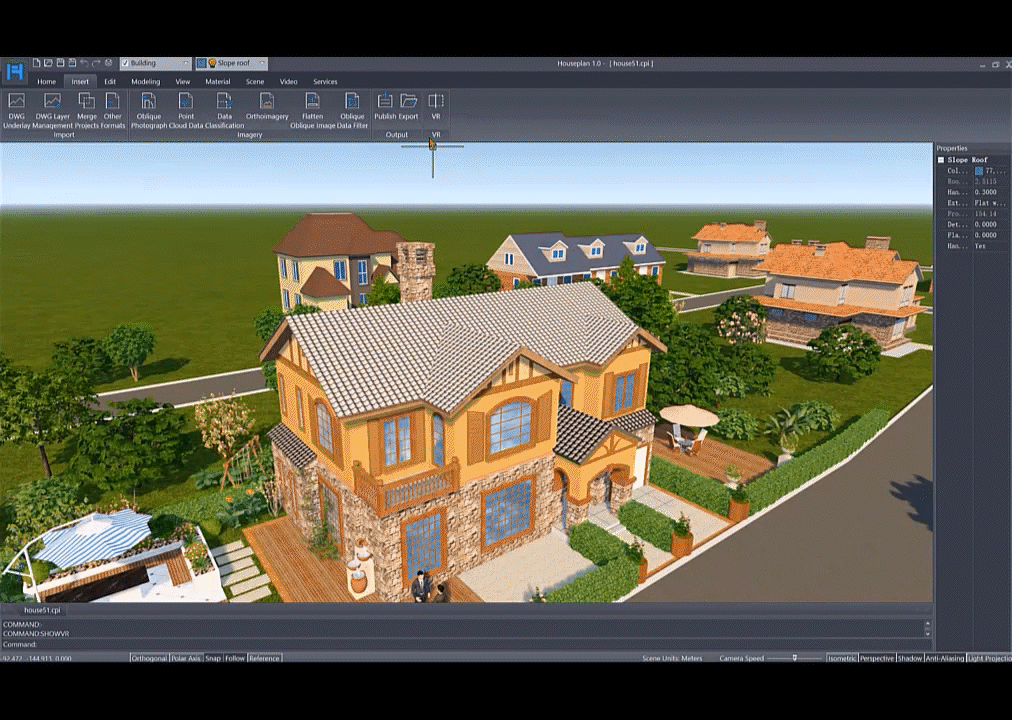
Task: Toggle the Snap option
Action: coord(213,658)
